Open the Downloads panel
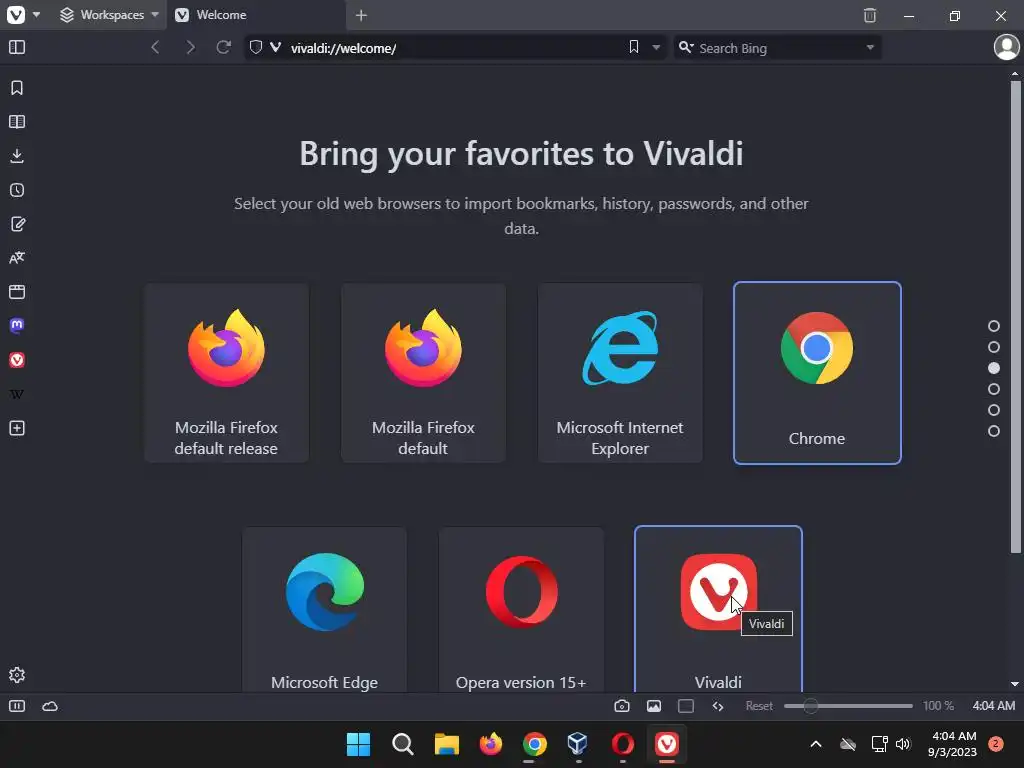Screen dimensions: 1024x768 point(17,156)
